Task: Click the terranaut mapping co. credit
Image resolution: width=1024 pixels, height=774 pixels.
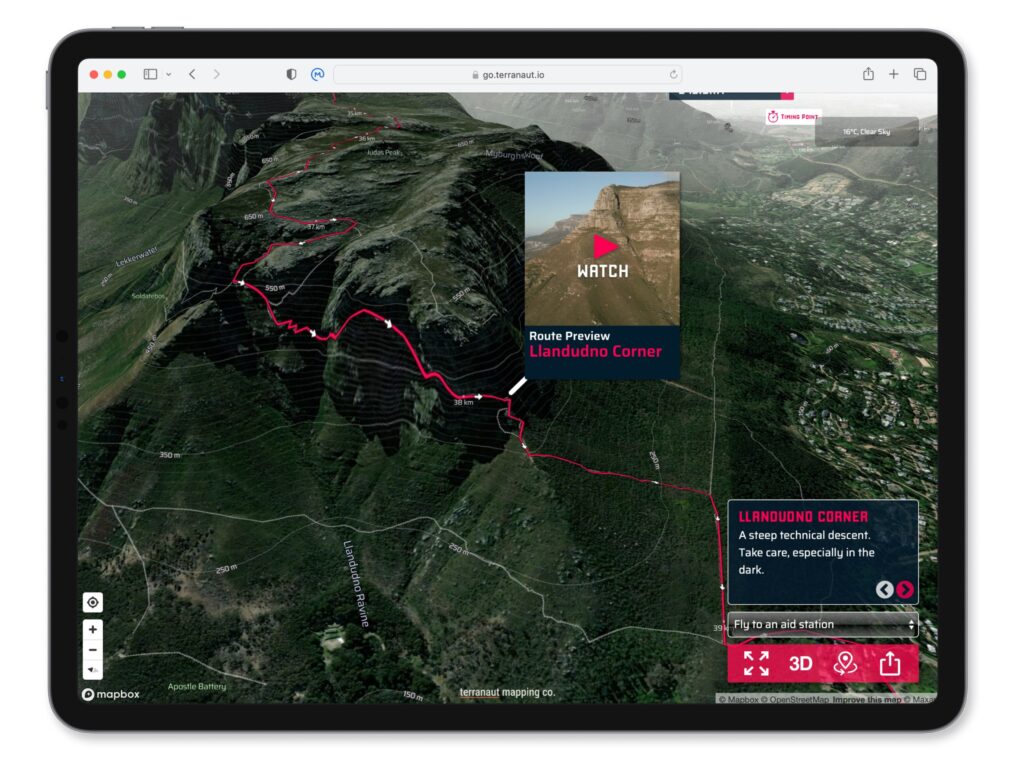Action: (507, 692)
